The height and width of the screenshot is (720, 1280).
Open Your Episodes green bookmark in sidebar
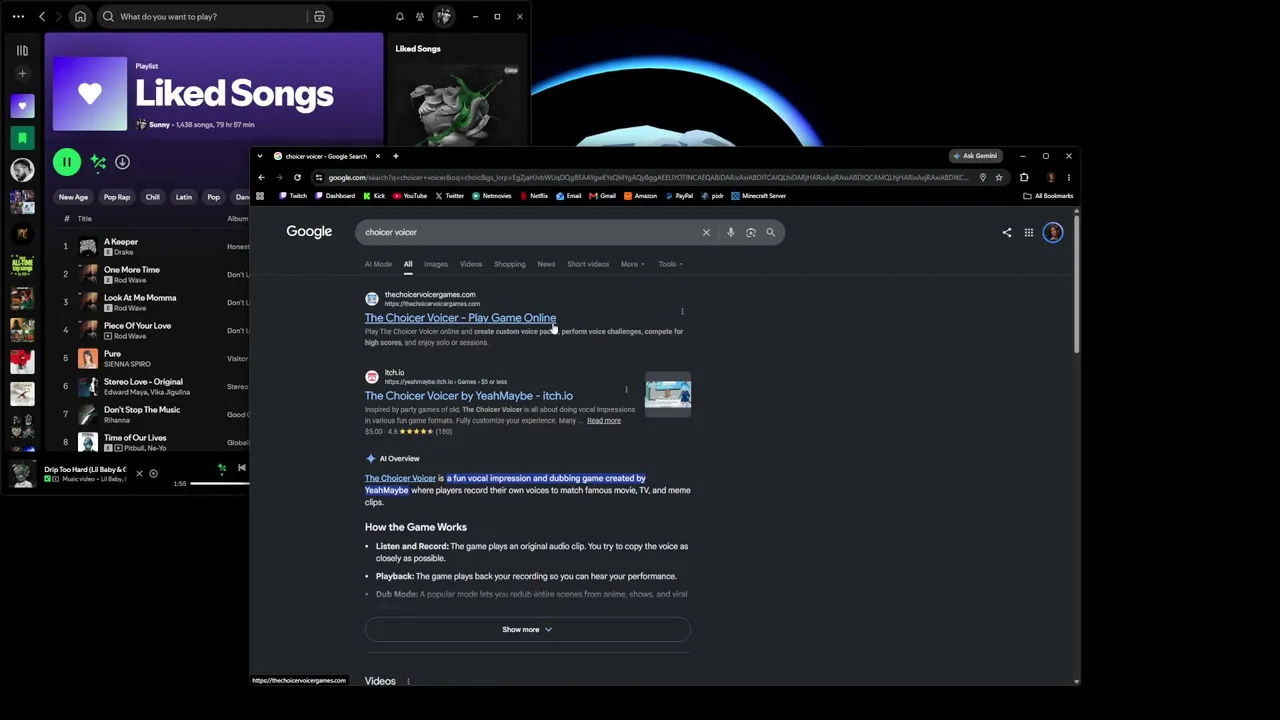tap(22, 137)
